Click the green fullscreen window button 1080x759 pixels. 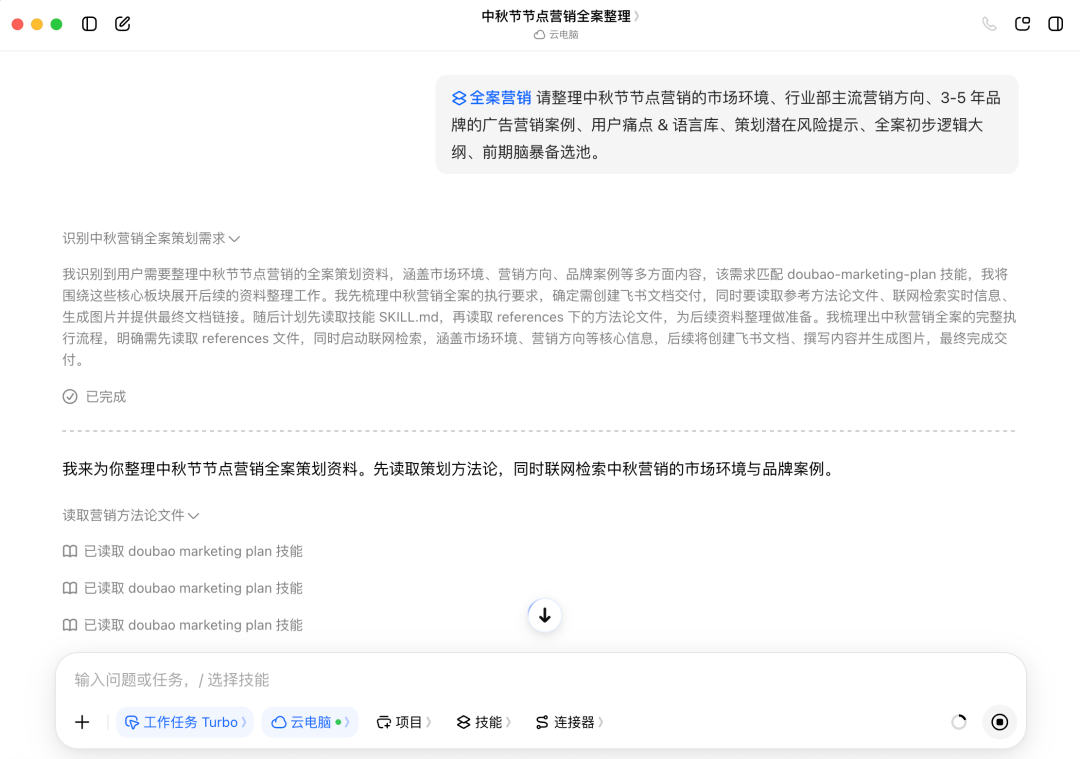(x=56, y=24)
